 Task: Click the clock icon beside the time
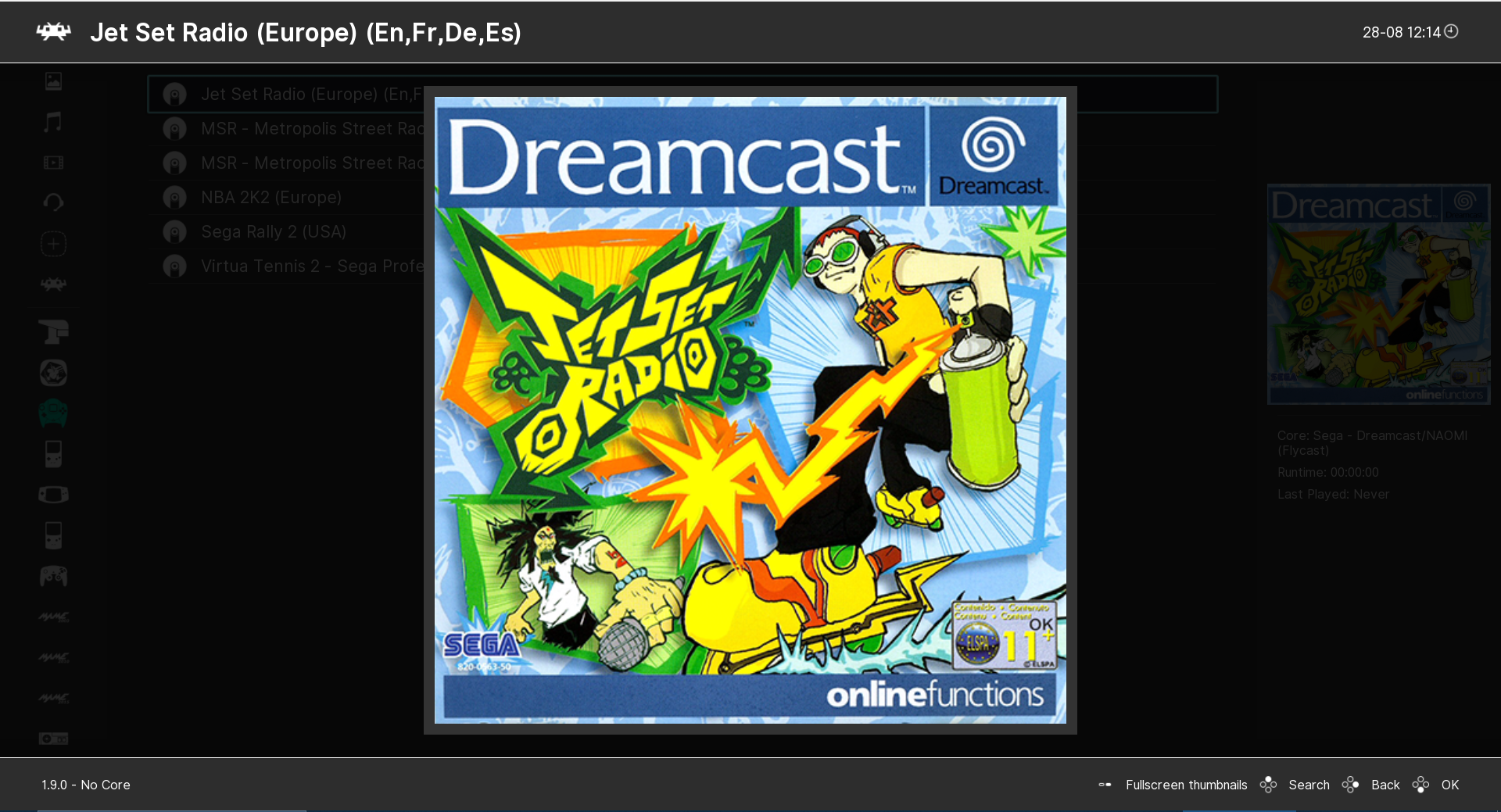(1451, 31)
